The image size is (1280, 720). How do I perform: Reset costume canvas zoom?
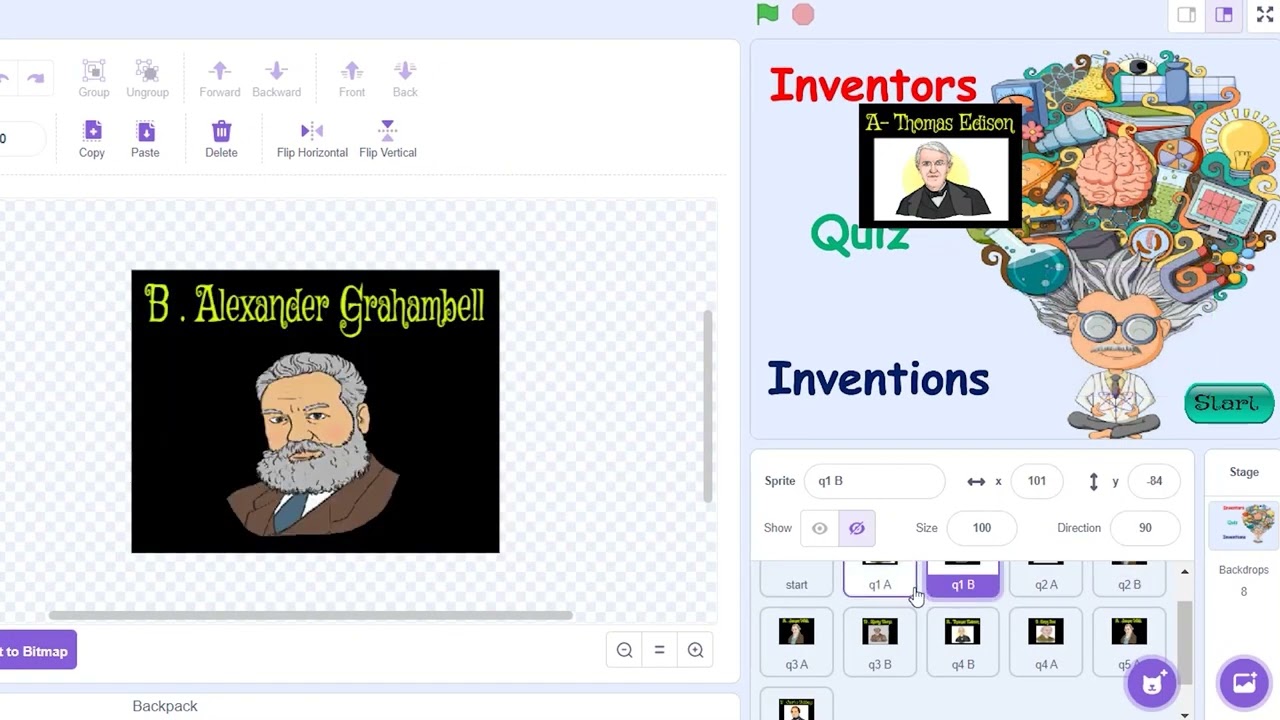660,650
